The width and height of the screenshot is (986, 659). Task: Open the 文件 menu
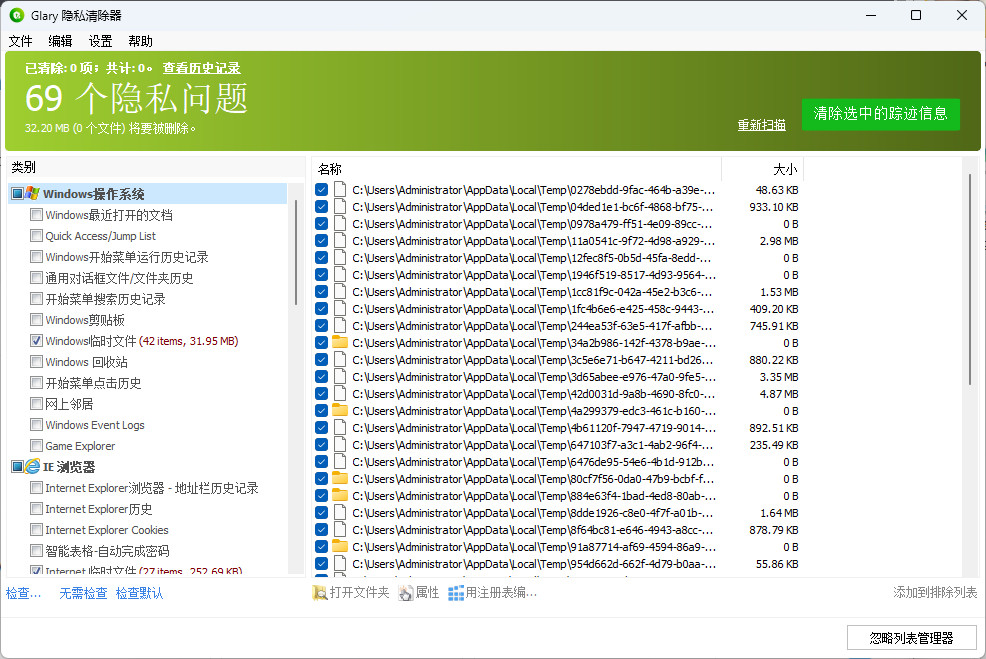coord(20,41)
